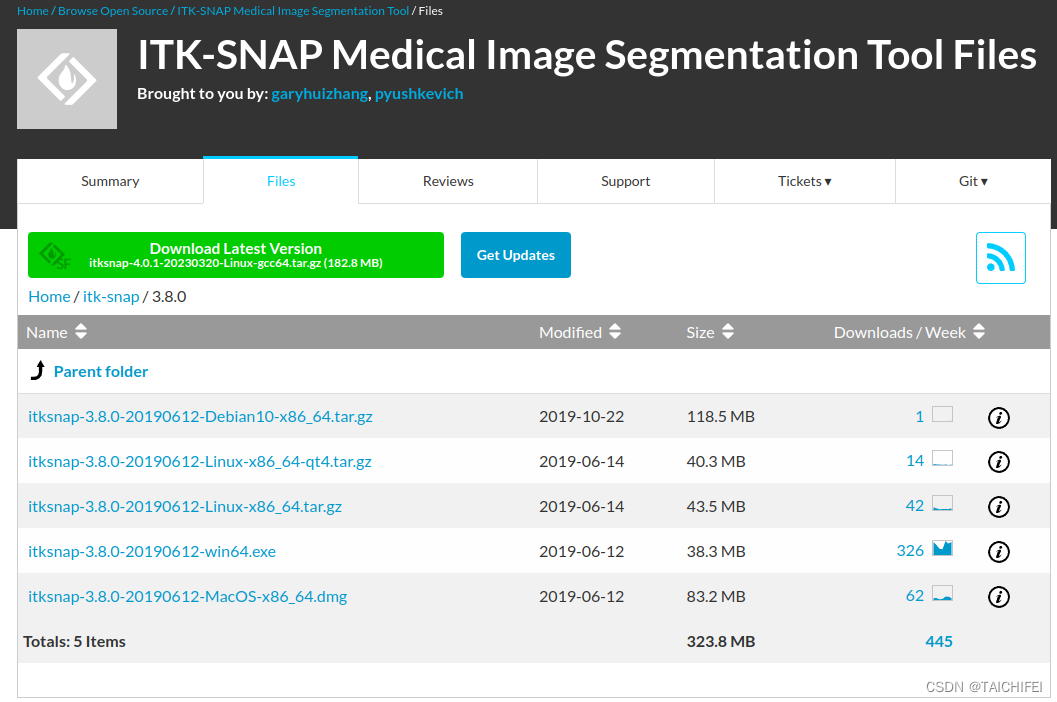Open info for the Debian10 tar.gz file
This screenshot has height=702, width=1057.
tap(998, 417)
